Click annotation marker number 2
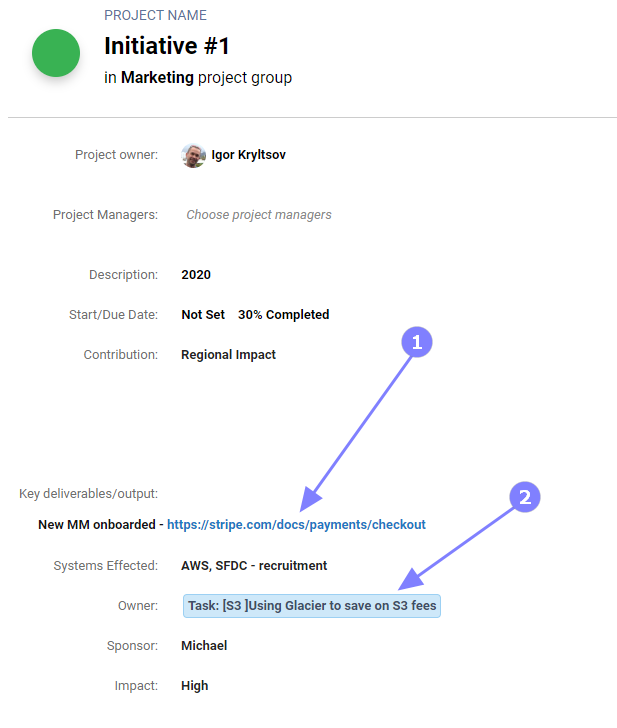This screenshot has height=728, width=617. click(x=525, y=497)
